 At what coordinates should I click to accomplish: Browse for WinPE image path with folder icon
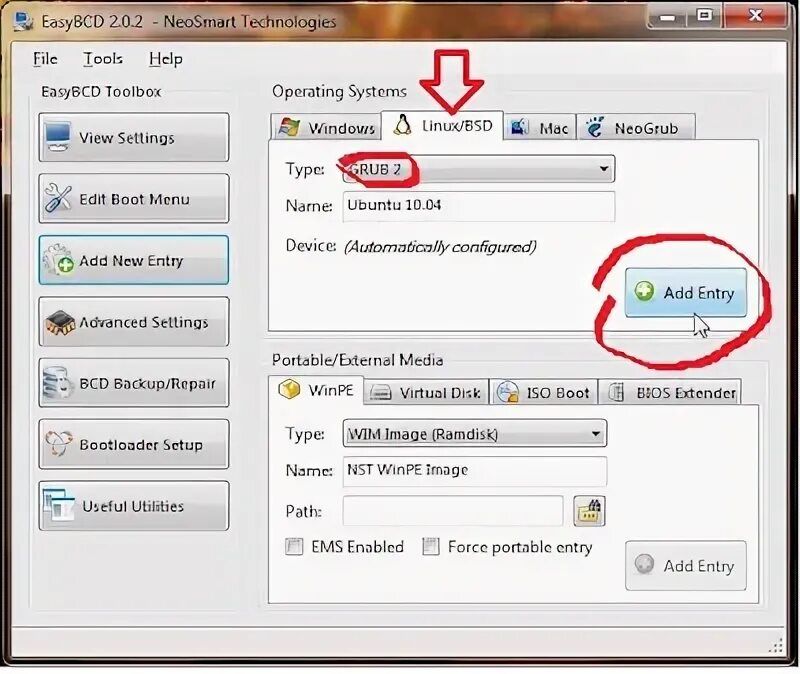589,510
